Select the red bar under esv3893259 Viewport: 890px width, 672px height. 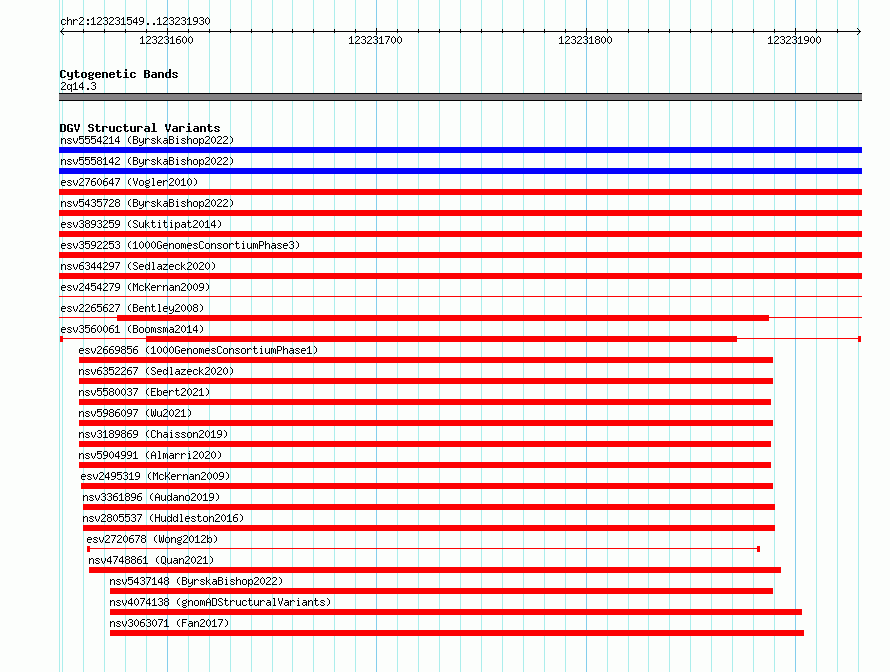[460, 234]
